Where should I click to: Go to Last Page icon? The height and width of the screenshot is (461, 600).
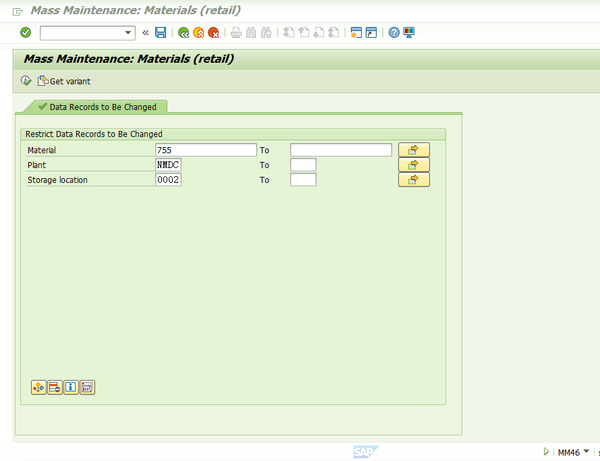[x=334, y=33]
